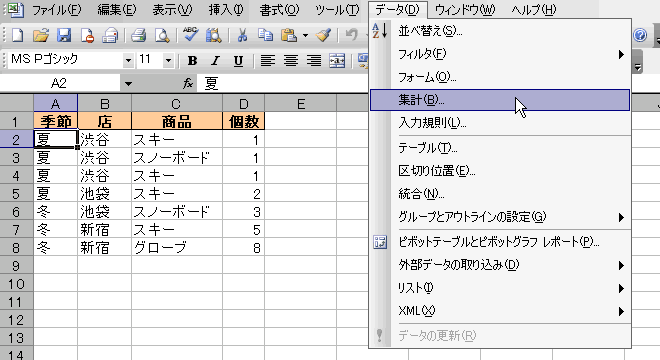
Task: Toggle Underline formatting button
Action: [238, 61]
